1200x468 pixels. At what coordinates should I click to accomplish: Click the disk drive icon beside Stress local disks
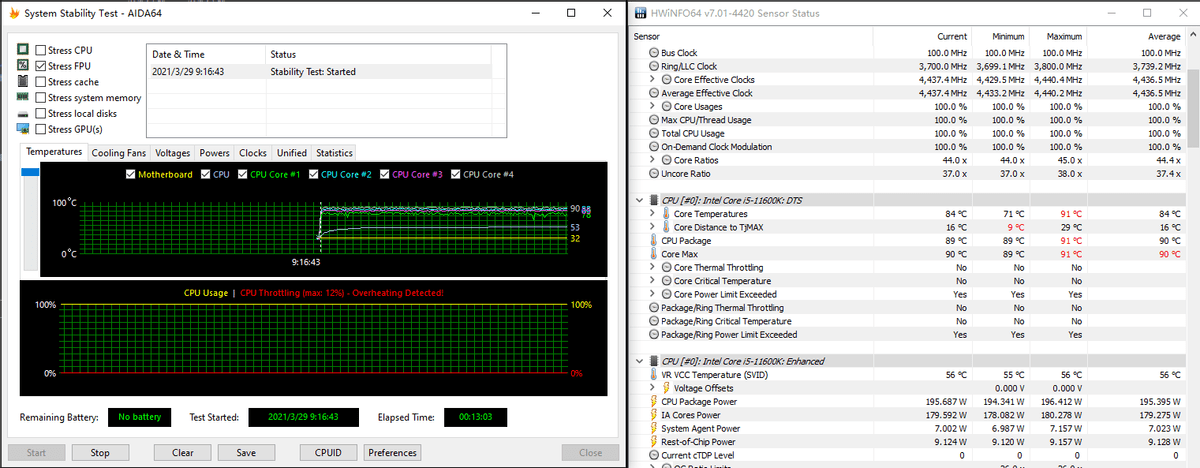click(x=22, y=113)
